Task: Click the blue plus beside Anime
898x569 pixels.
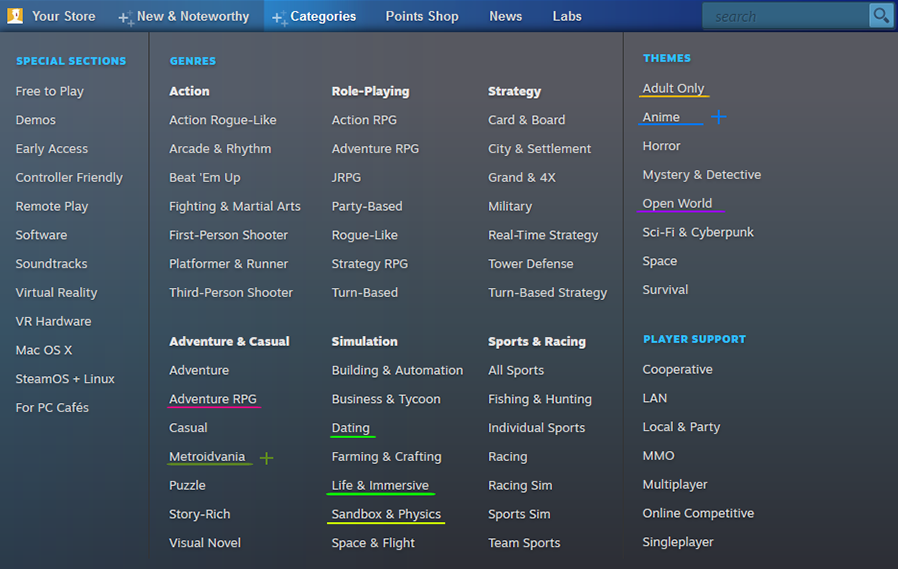Action: 718,117
